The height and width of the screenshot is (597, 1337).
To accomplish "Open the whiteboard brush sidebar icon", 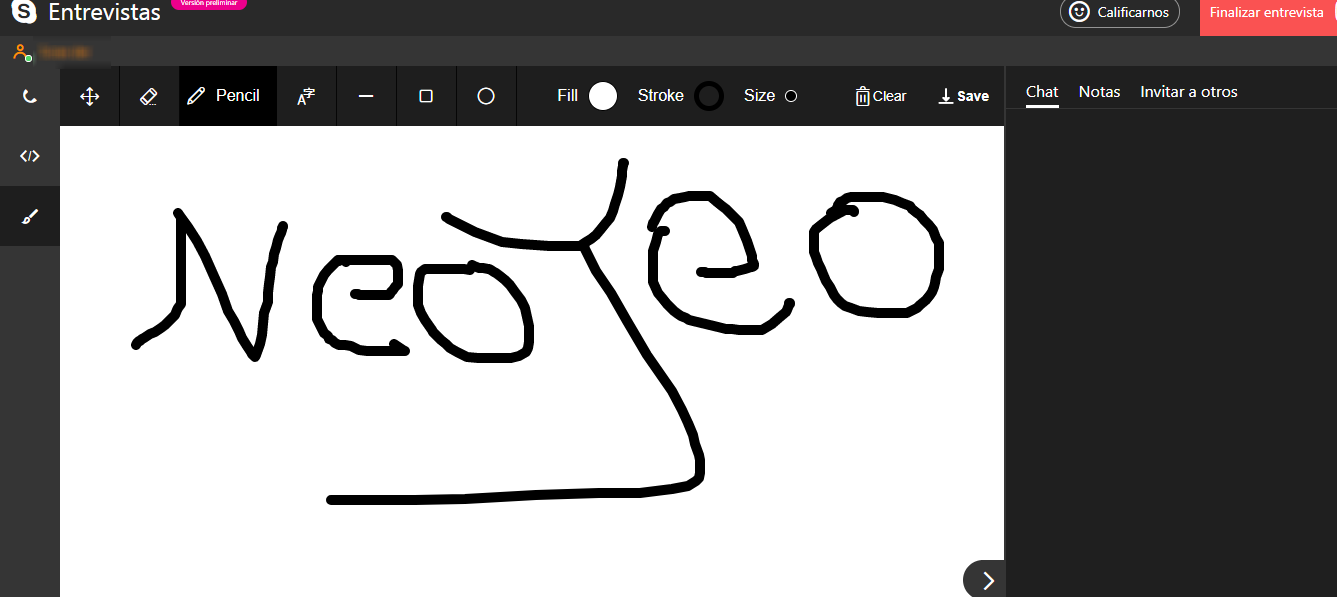I will click(x=30, y=216).
